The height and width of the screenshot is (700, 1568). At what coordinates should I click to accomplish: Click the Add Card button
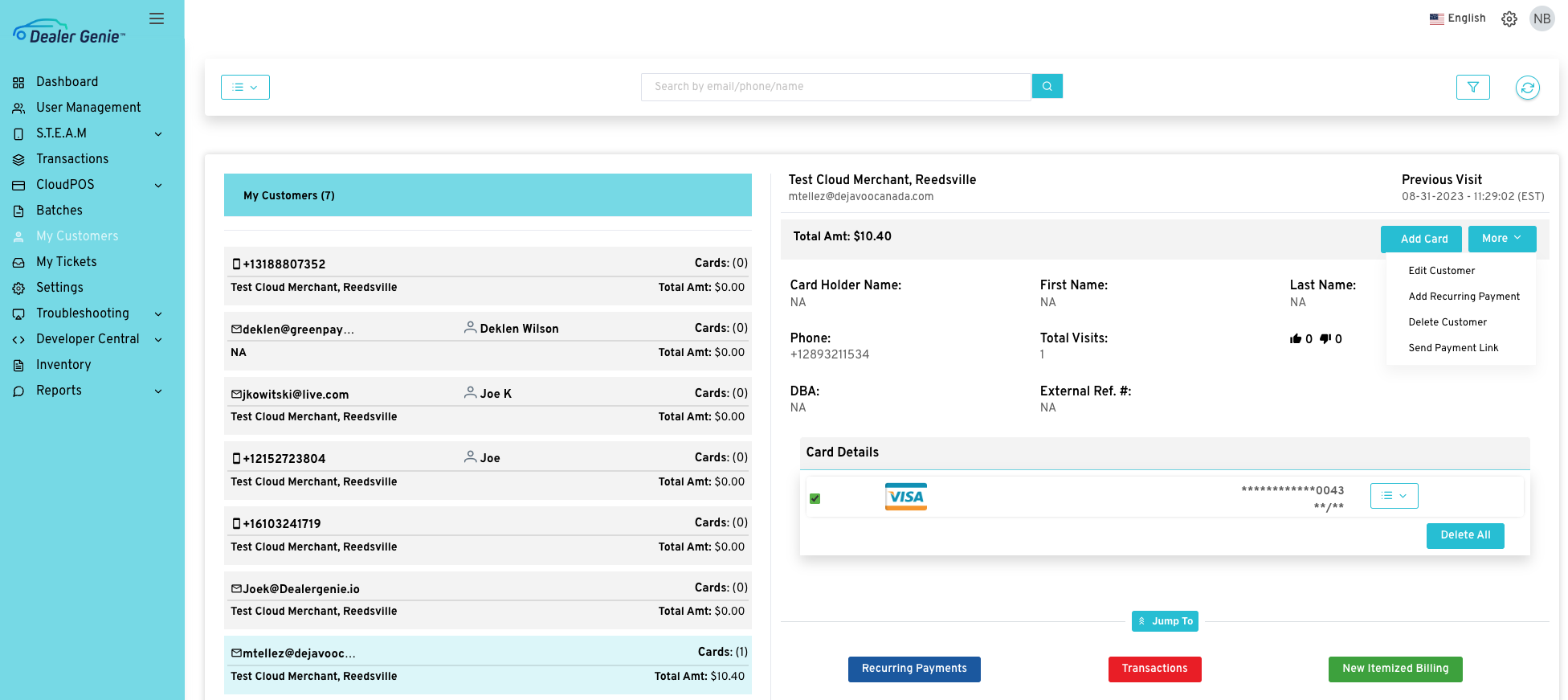click(1423, 239)
